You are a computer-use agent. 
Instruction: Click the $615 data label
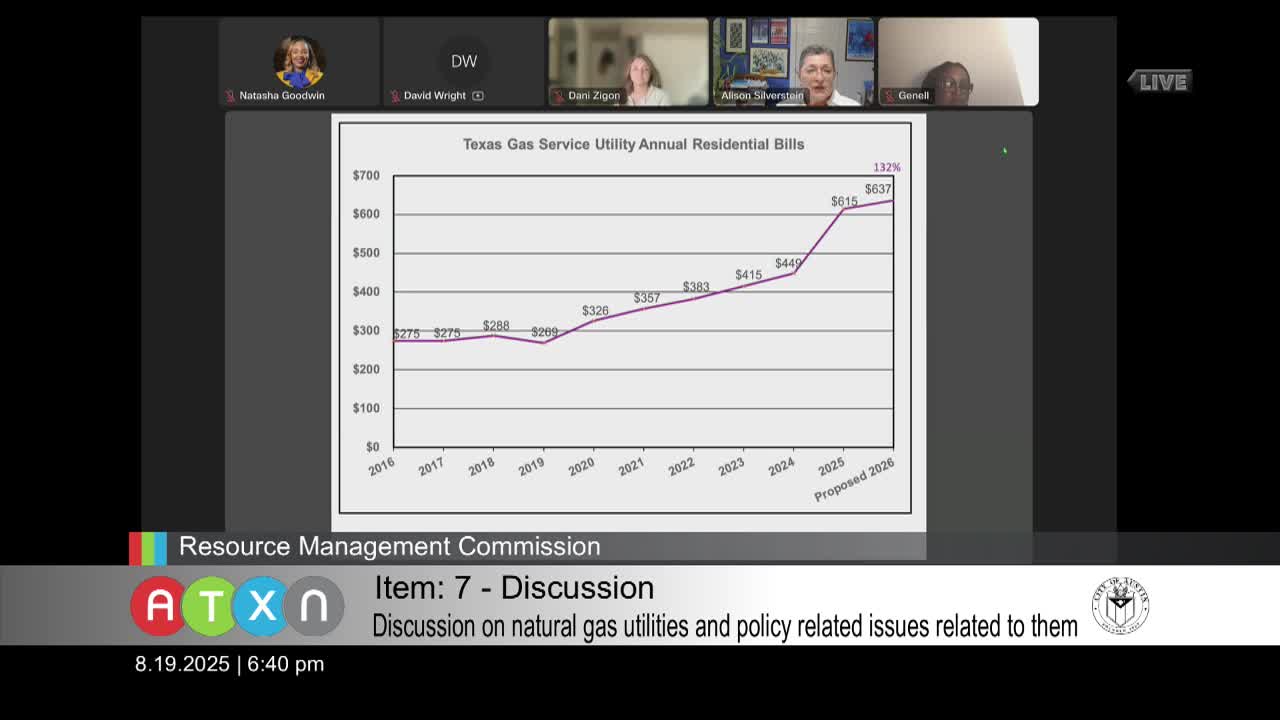pos(844,201)
